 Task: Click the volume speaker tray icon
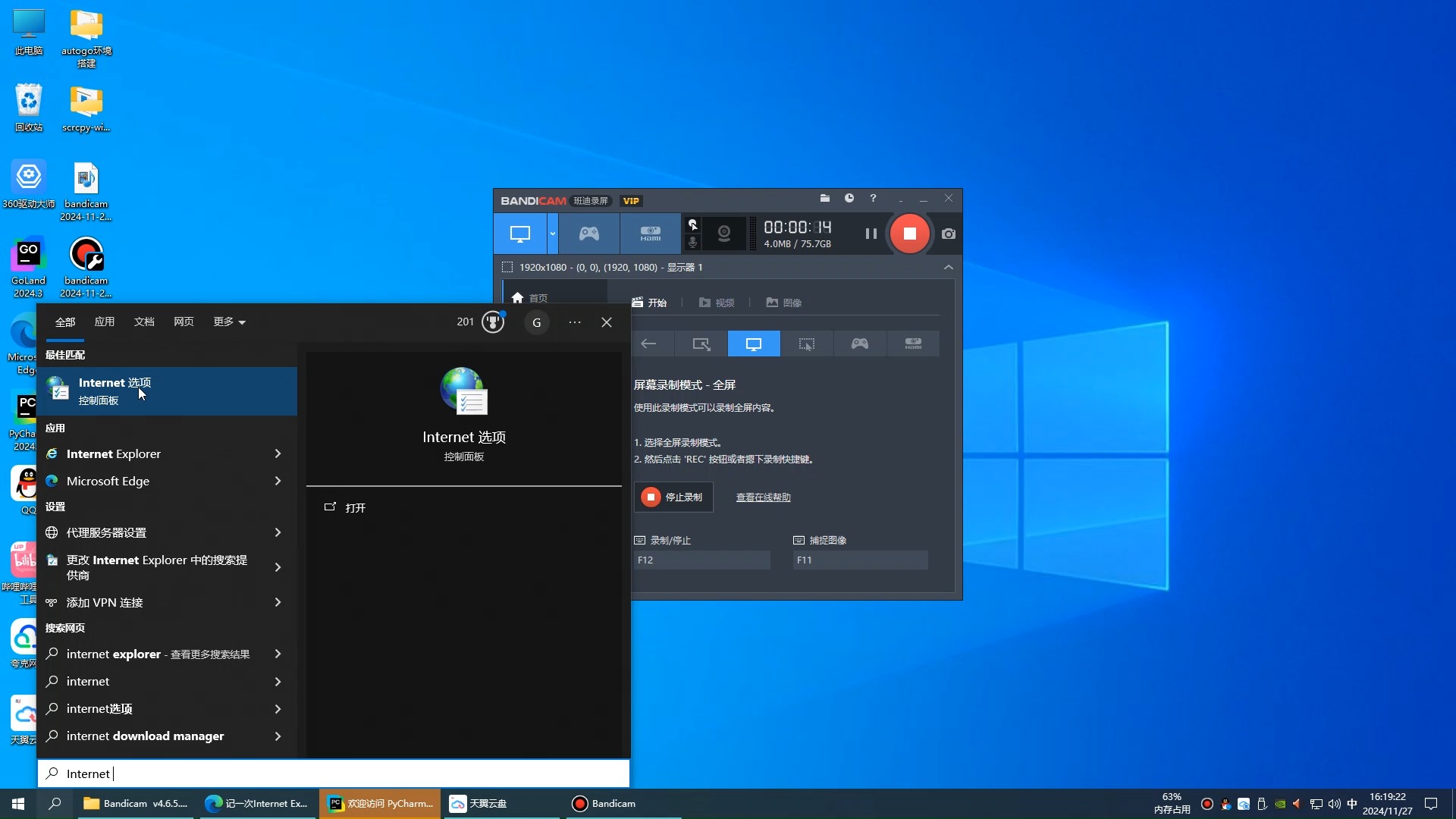tap(1335, 804)
